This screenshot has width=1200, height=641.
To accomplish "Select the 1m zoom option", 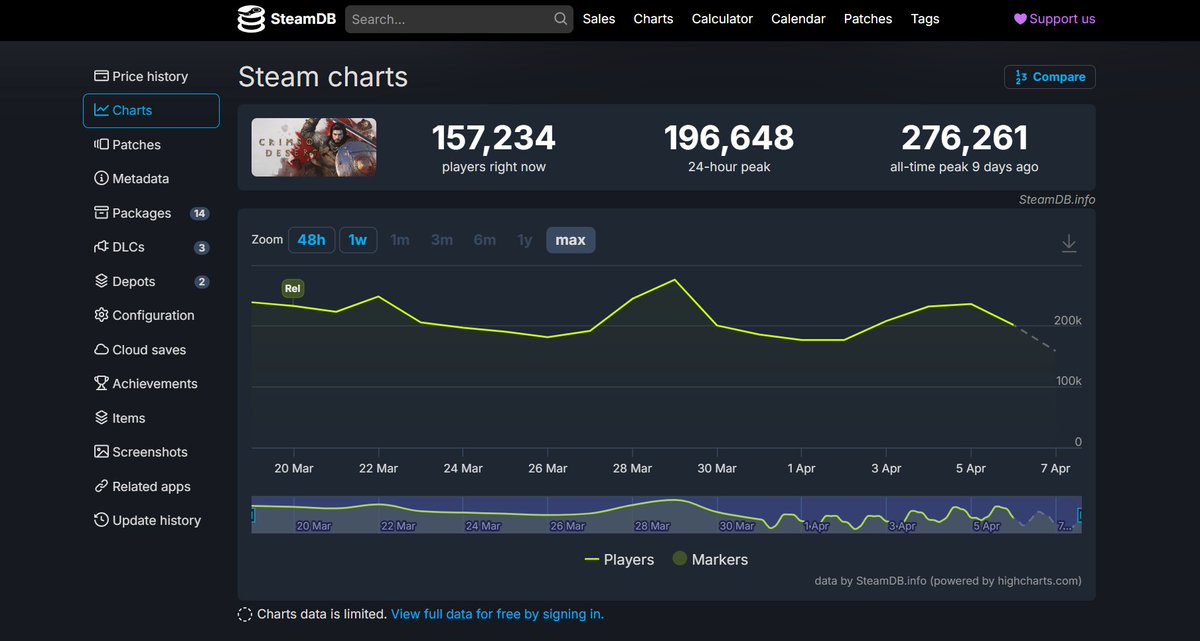I will coord(400,240).
